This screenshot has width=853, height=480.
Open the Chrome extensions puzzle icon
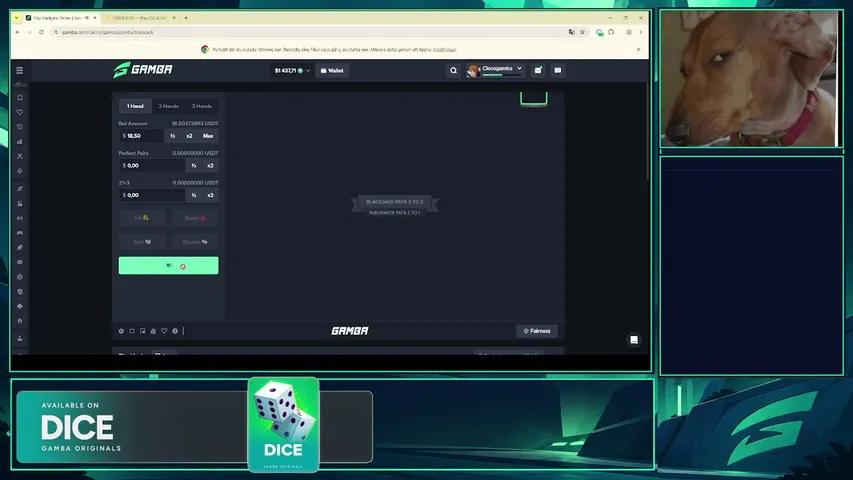(x=611, y=32)
